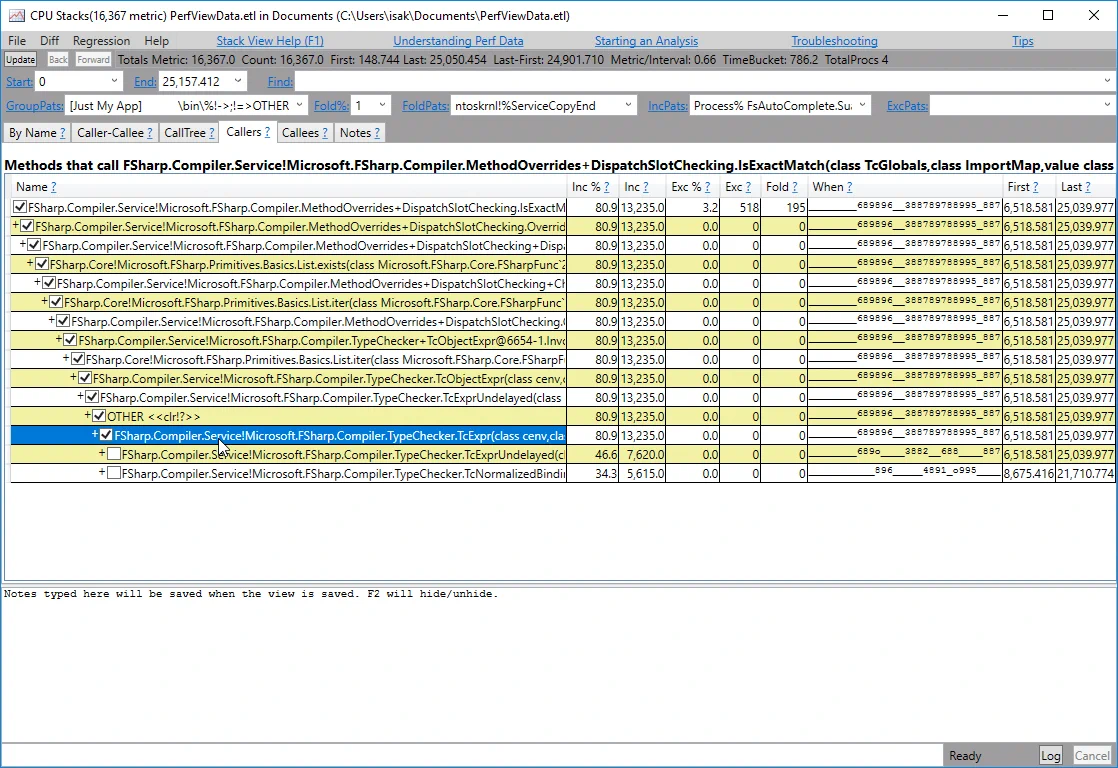This screenshot has height=768, width=1118.
Task: Switch to the By Name tab
Action: 31,133
